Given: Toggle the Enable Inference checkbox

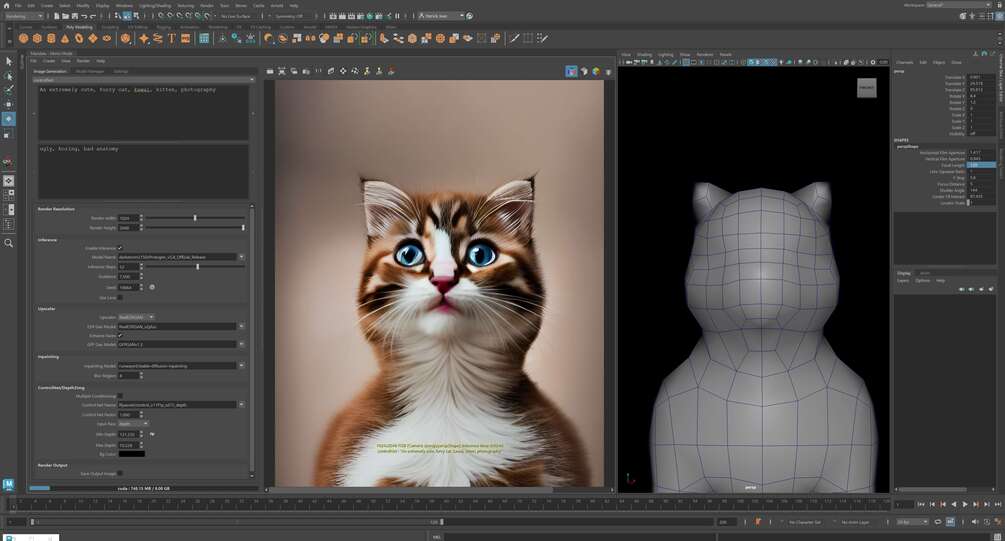Looking at the screenshot, I should pos(120,247).
